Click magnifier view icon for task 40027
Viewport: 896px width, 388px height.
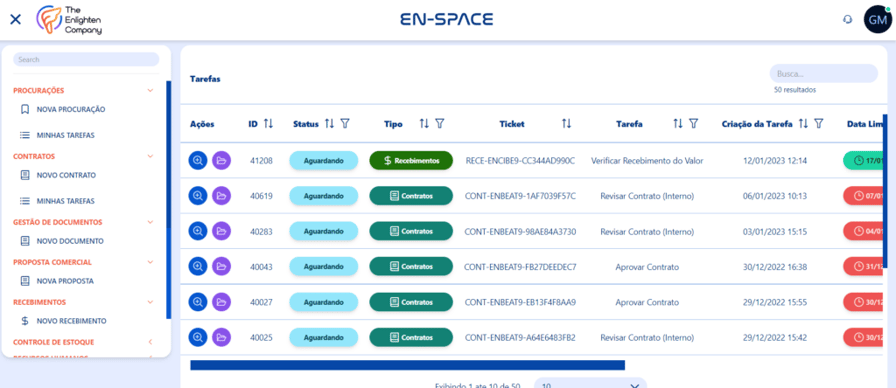198,302
